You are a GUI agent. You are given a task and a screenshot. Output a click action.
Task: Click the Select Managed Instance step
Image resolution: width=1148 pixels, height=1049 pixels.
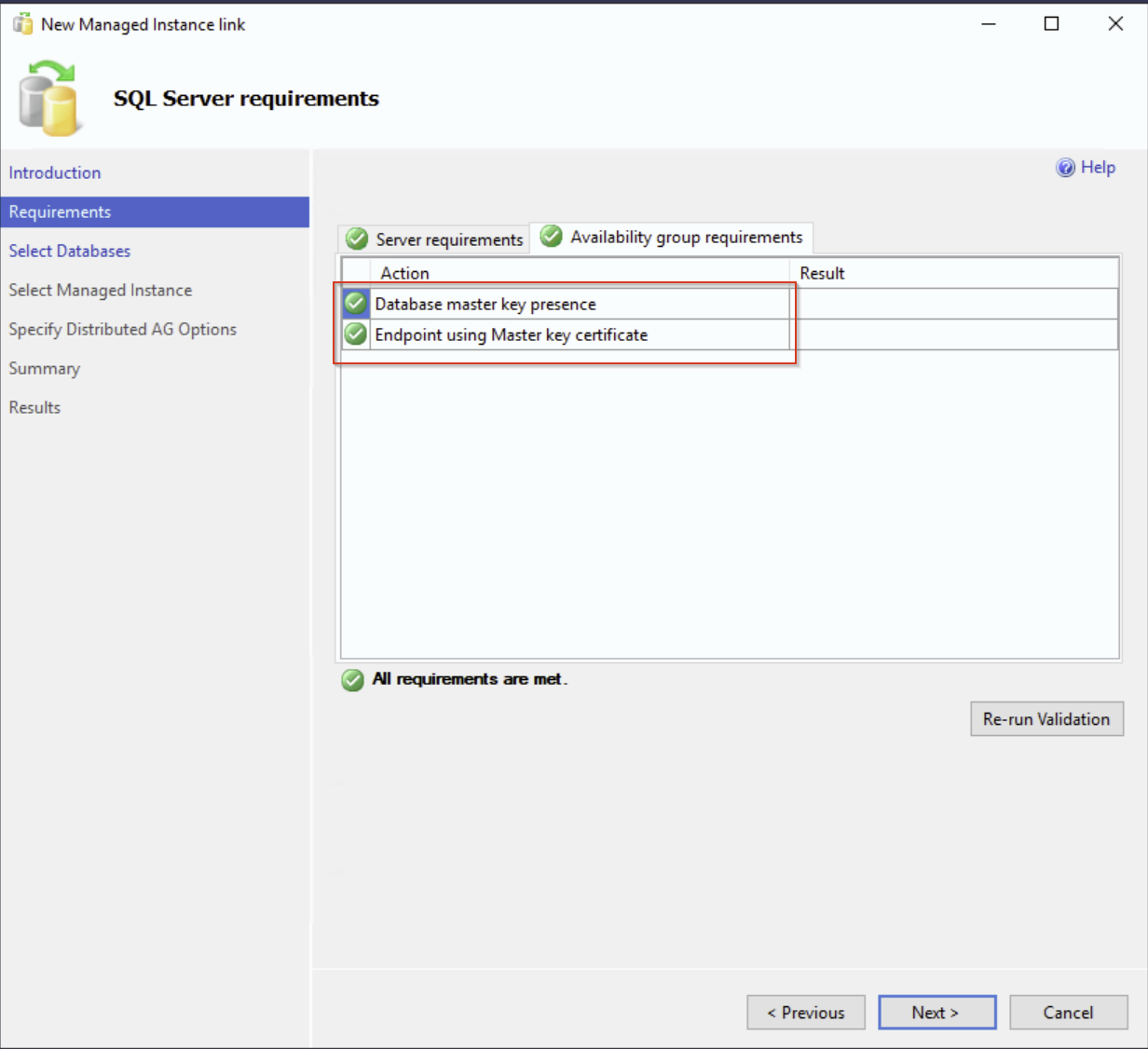click(101, 290)
